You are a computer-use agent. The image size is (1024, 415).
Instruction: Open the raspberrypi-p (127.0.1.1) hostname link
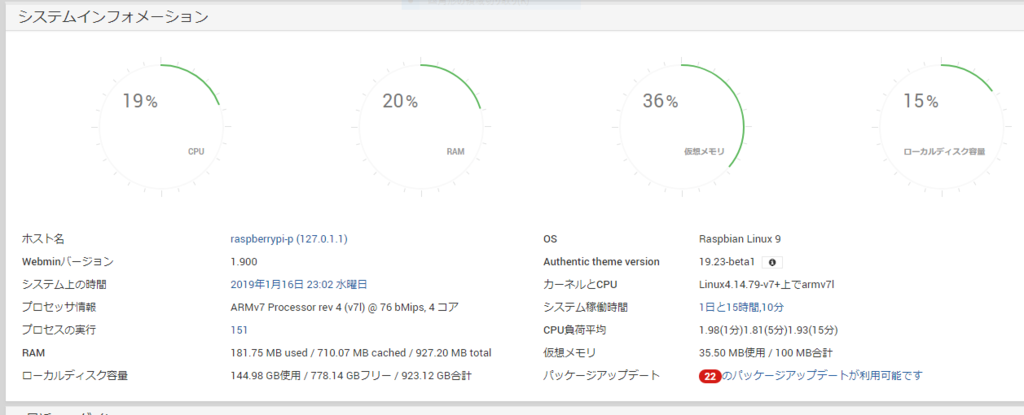click(x=289, y=239)
